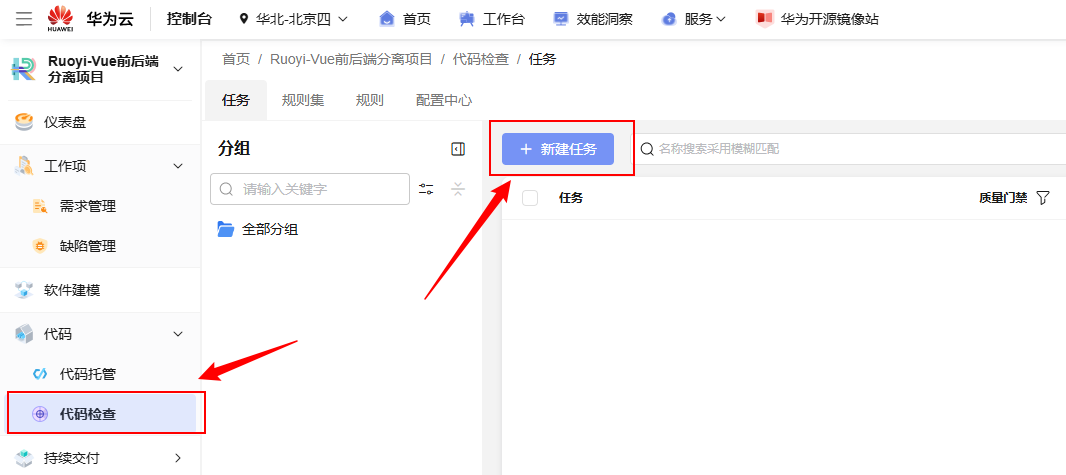Viewport: 1066px width, 475px height.
Task: Click the 代码检查 target icon
Action: [40, 413]
